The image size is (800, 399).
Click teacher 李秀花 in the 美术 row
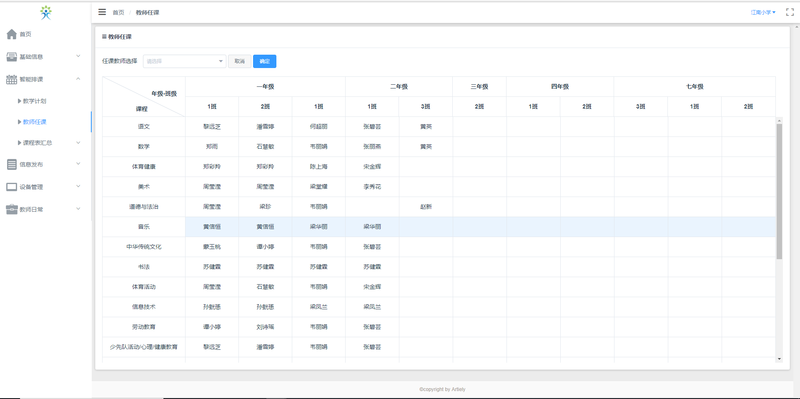click(372, 187)
